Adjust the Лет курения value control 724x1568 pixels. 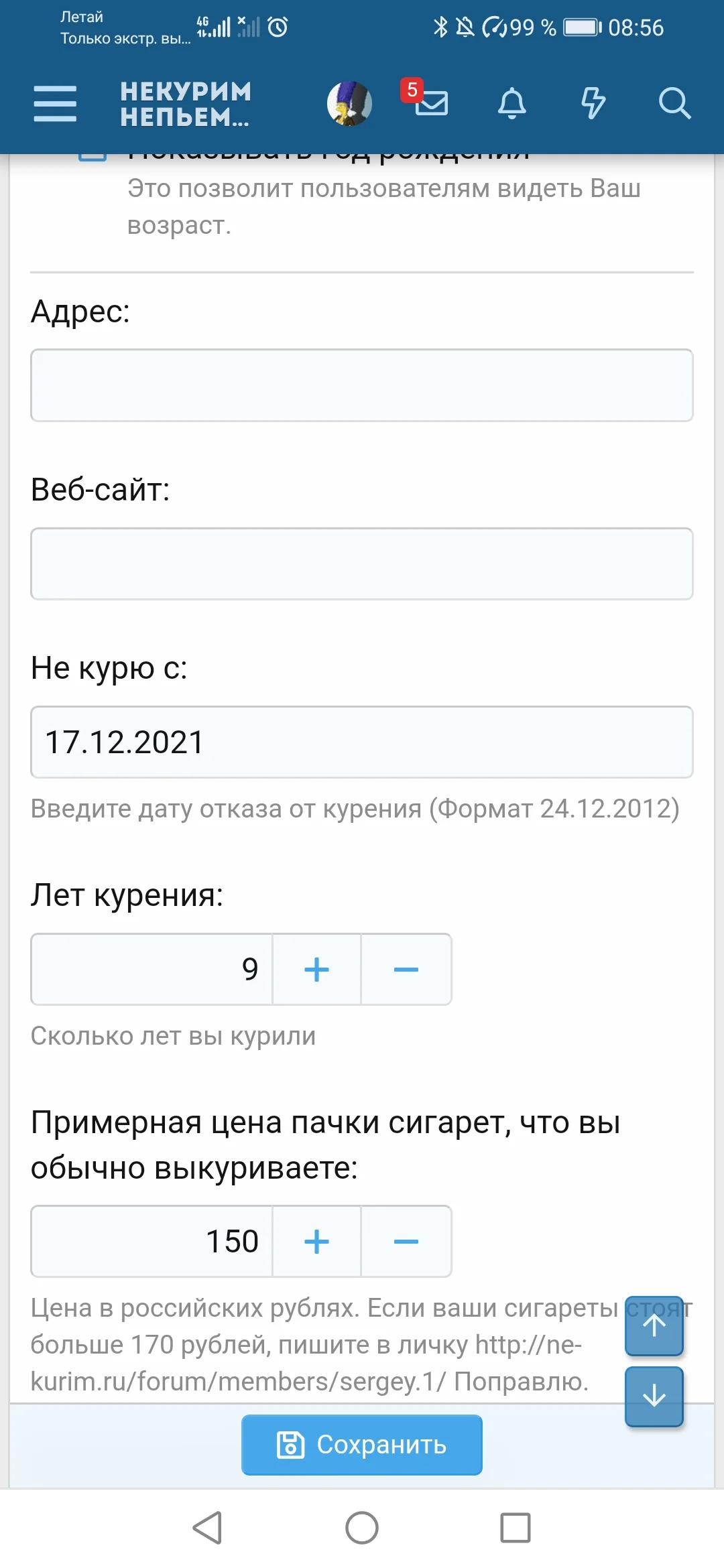coord(151,969)
